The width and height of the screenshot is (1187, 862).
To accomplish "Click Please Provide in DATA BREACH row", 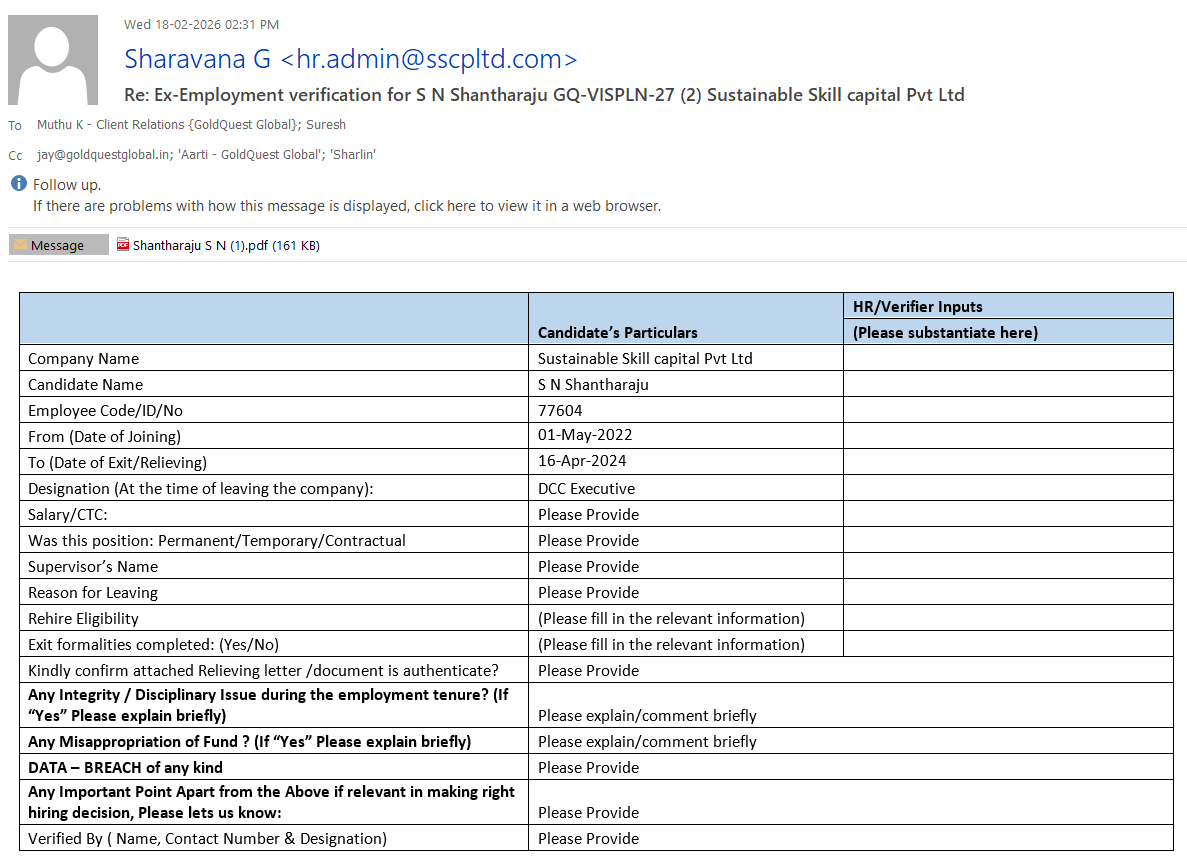I will (588, 767).
